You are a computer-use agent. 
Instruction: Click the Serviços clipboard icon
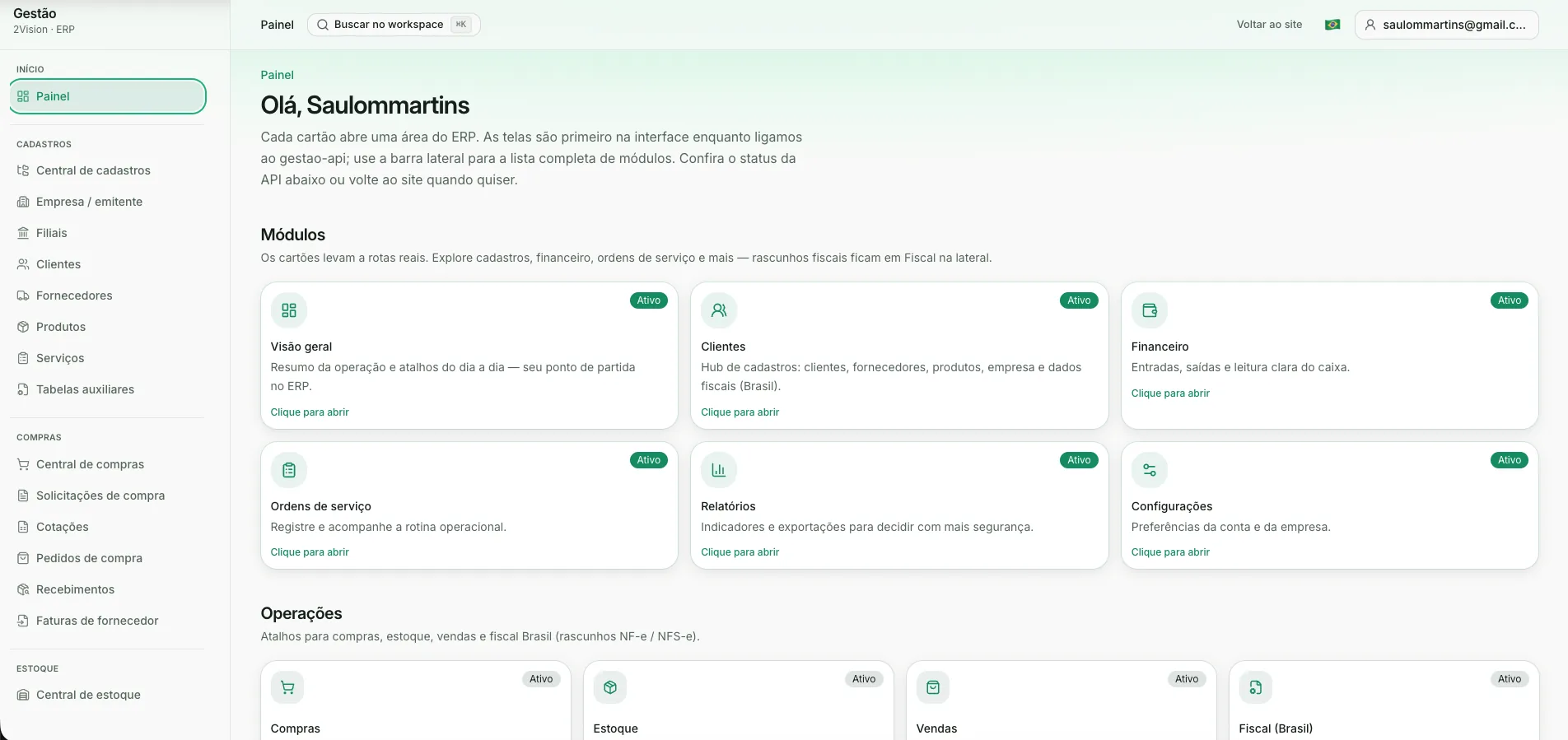(23, 358)
